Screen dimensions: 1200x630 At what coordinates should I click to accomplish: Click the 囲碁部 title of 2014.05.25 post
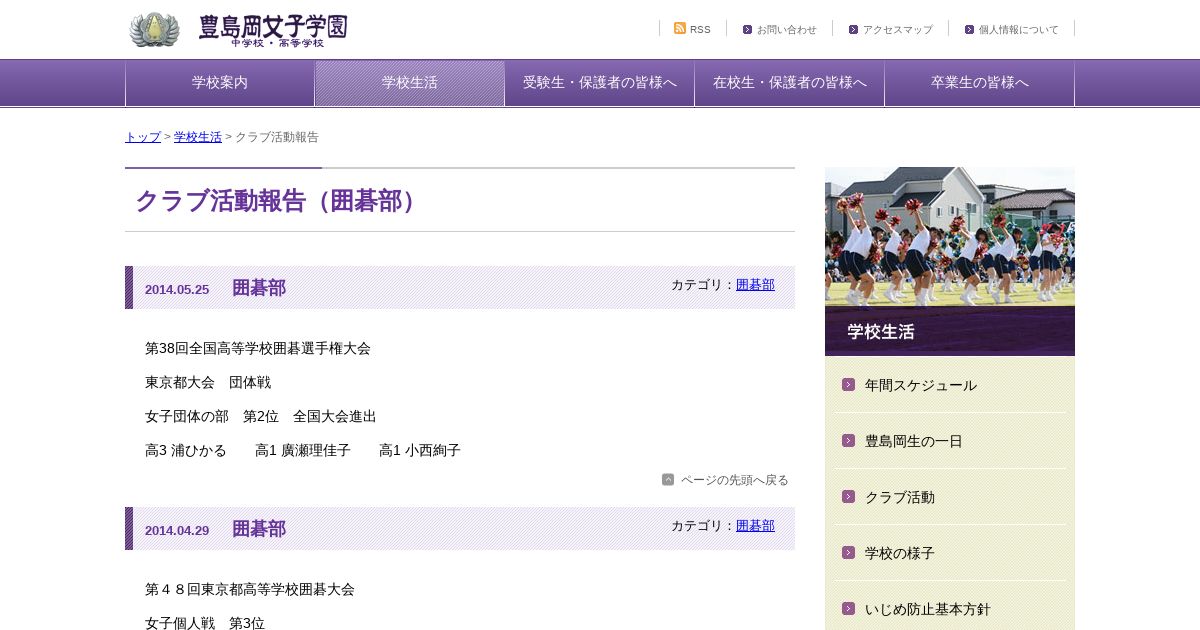[259, 288]
